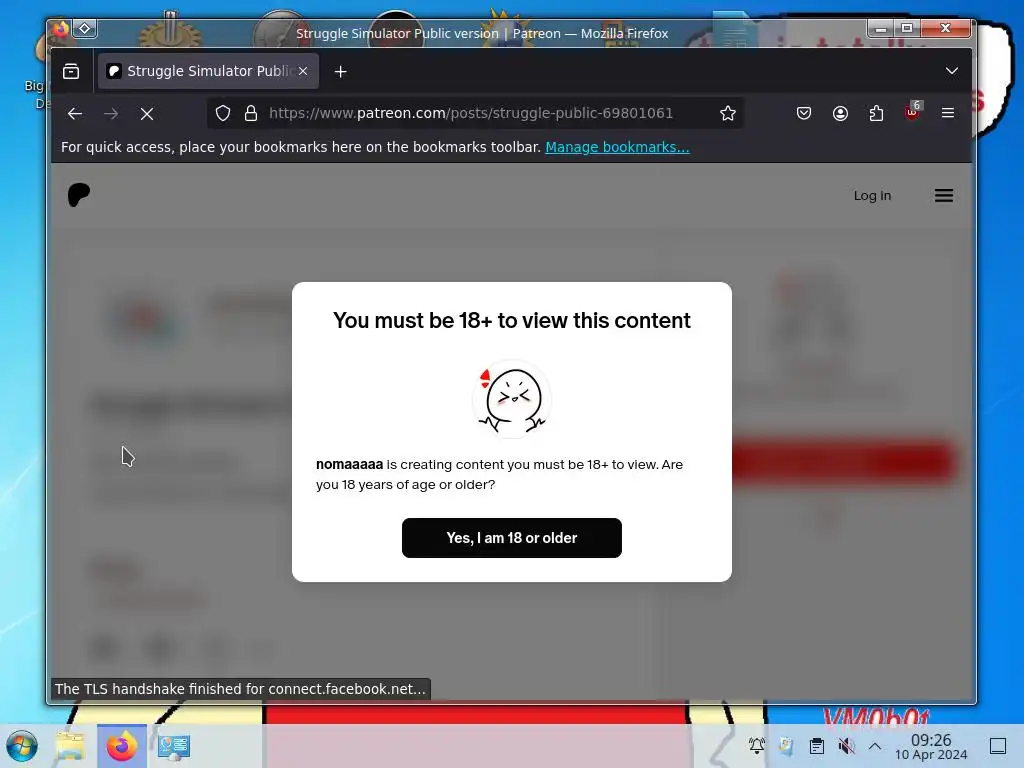This screenshot has height=768, width=1024.
Task: Toggle the muted volume icon
Action: click(x=846, y=746)
